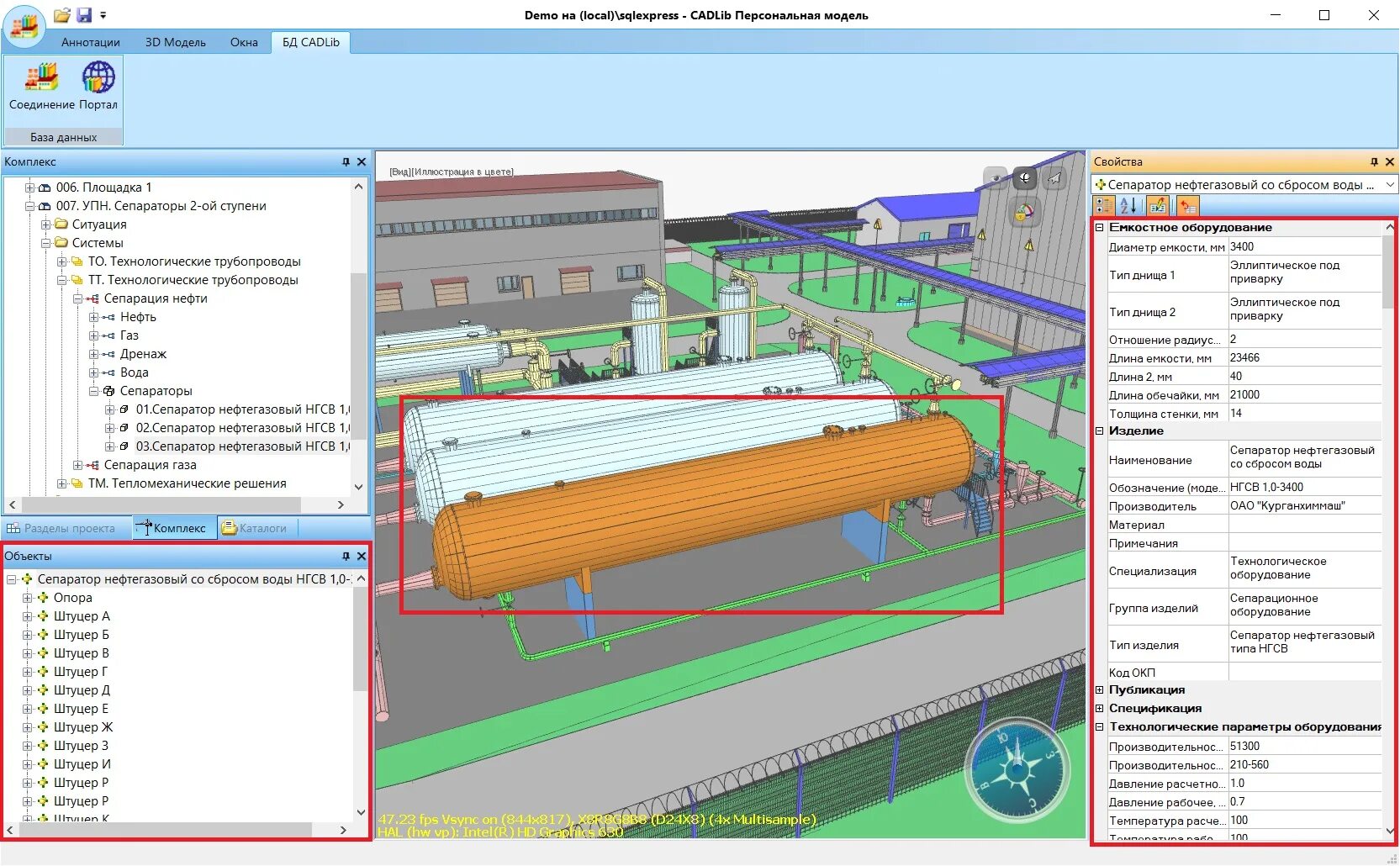
Task: Collapse the 007. УПН. Сепараторы node
Action: 29,206
